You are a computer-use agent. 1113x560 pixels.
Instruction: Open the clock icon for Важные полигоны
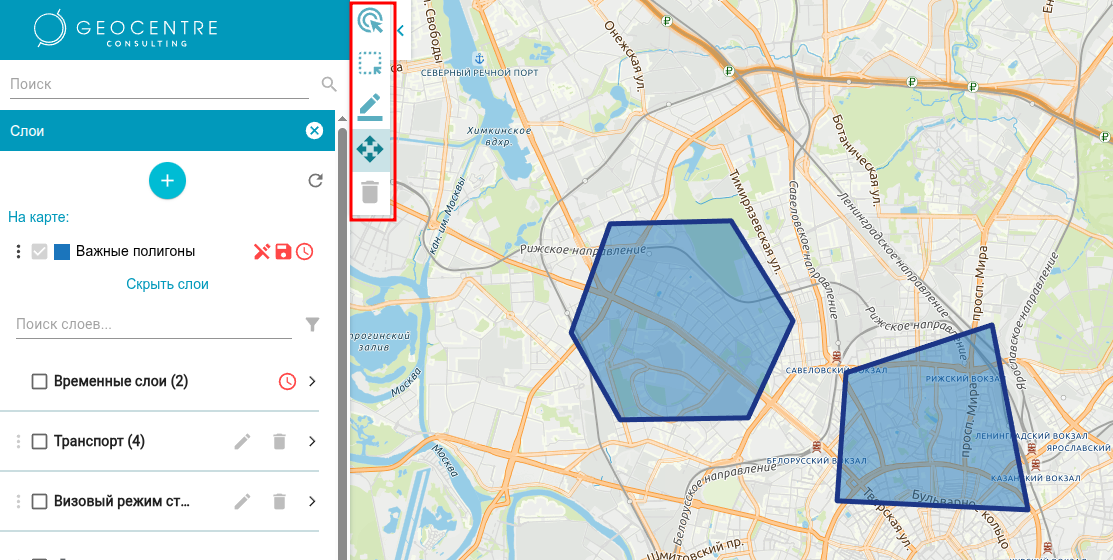coord(305,251)
